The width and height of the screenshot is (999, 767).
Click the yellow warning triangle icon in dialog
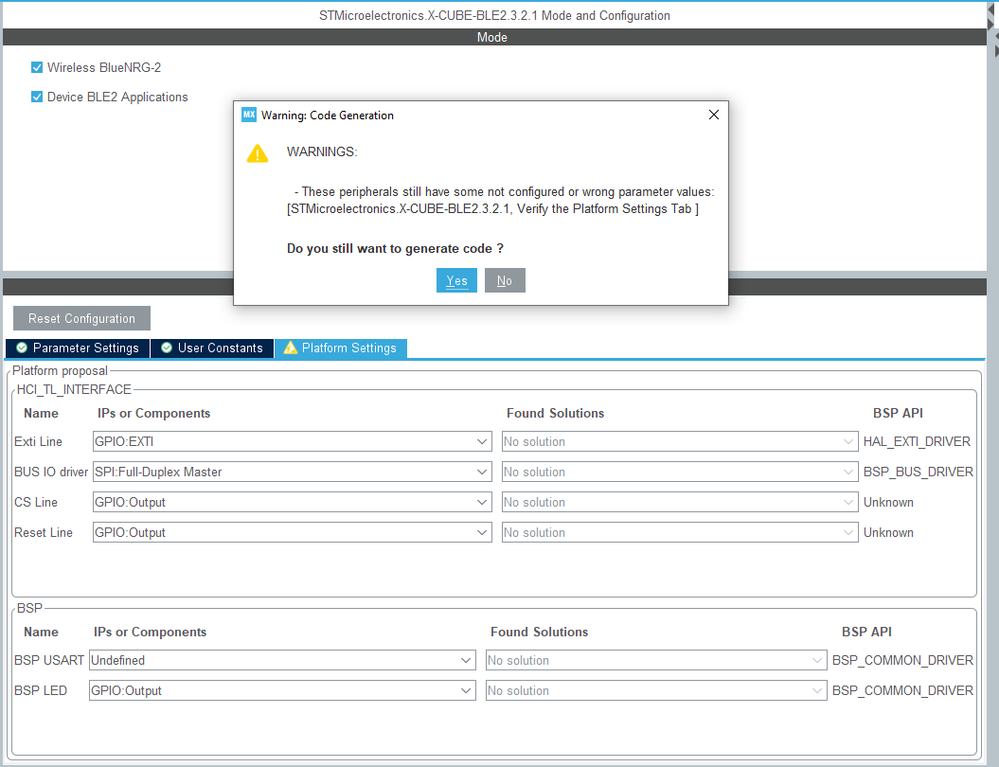pyautogui.click(x=257, y=154)
